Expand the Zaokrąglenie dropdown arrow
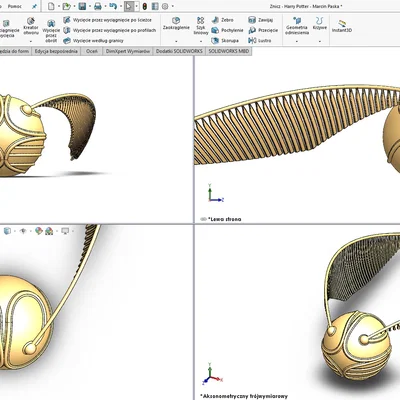The height and width of the screenshot is (400, 400). point(176,41)
